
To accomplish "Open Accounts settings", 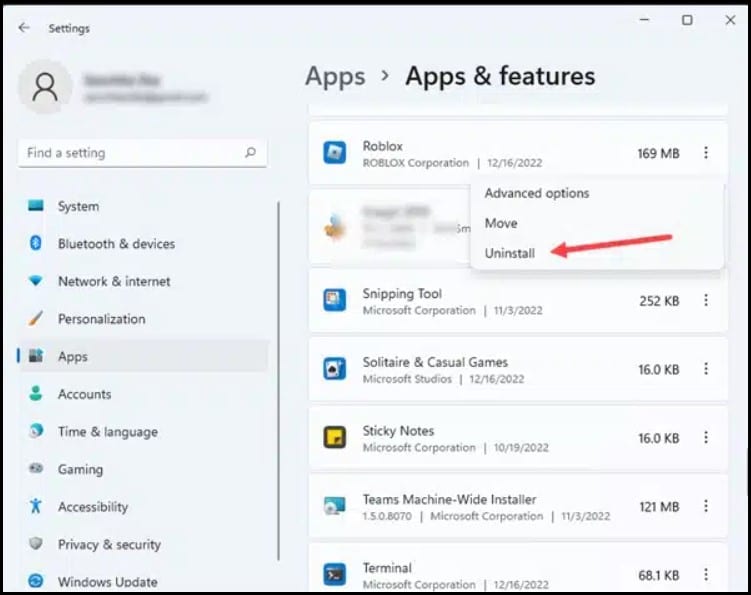I will 144,394.
